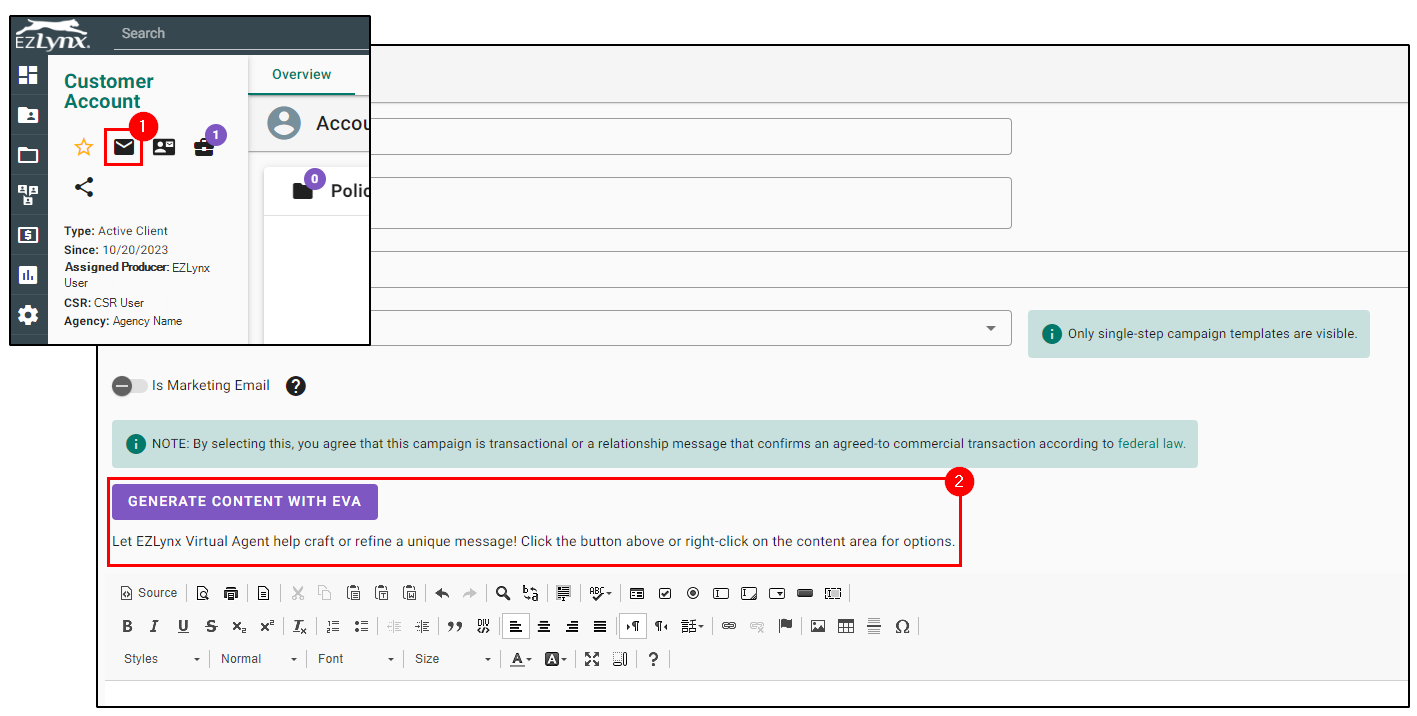The image size is (1417, 716).
Task: Open the reports chart icon in sidebar
Action: (28, 274)
